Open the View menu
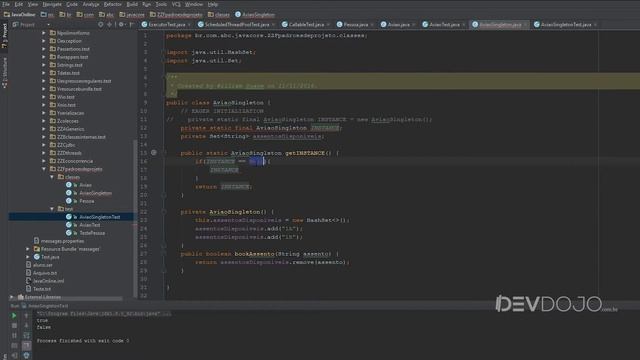This screenshot has width=640, height=360. pyautogui.click(x=33, y=4)
